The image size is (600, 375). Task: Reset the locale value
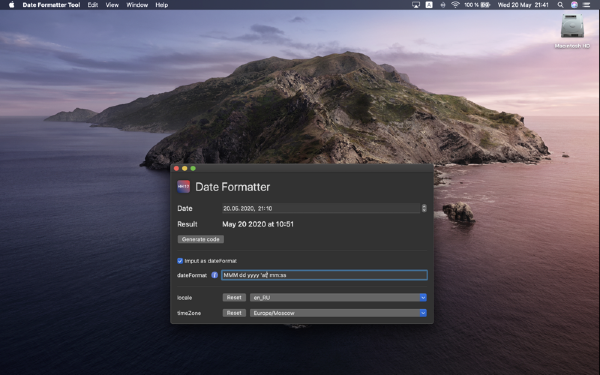(x=234, y=297)
